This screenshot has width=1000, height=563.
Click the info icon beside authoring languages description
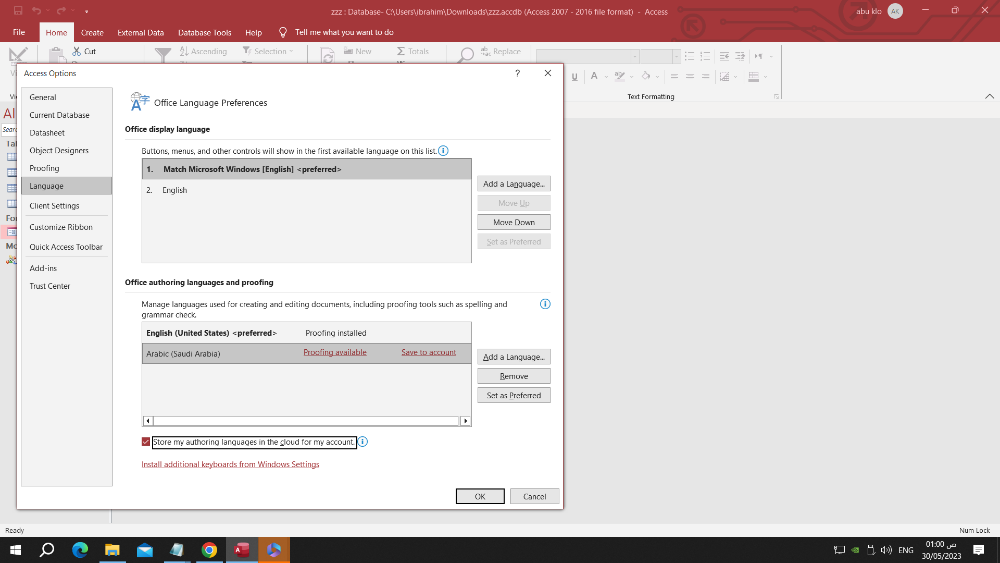coord(545,304)
